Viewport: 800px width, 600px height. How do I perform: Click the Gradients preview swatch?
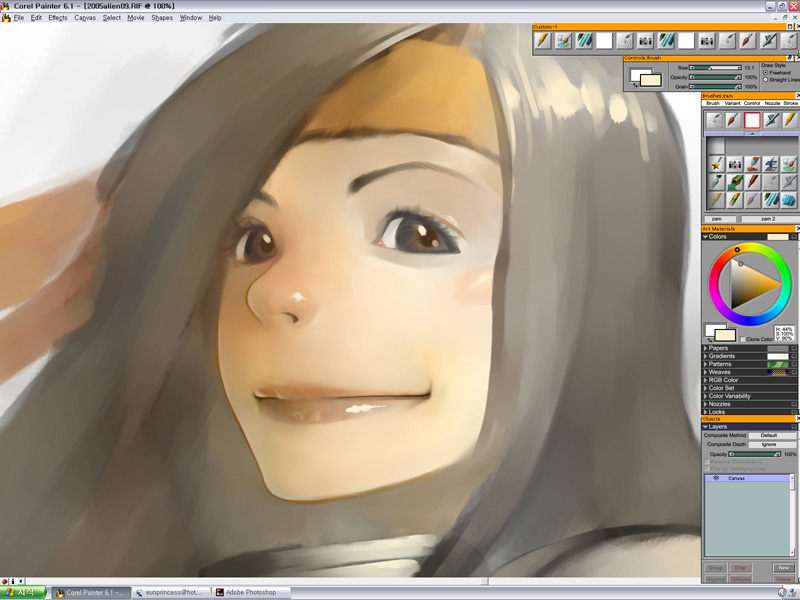click(x=778, y=356)
